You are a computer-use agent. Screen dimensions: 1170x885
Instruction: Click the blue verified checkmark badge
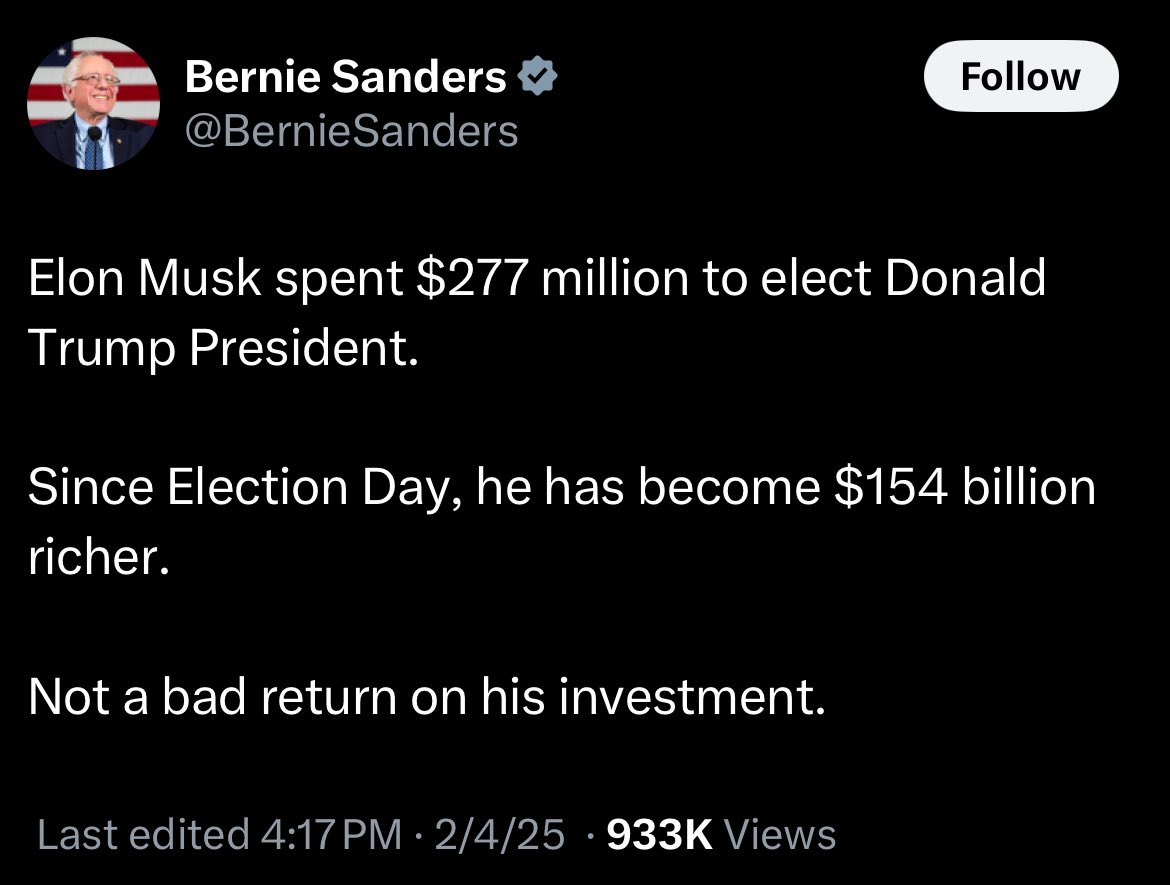[x=537, y=77]
